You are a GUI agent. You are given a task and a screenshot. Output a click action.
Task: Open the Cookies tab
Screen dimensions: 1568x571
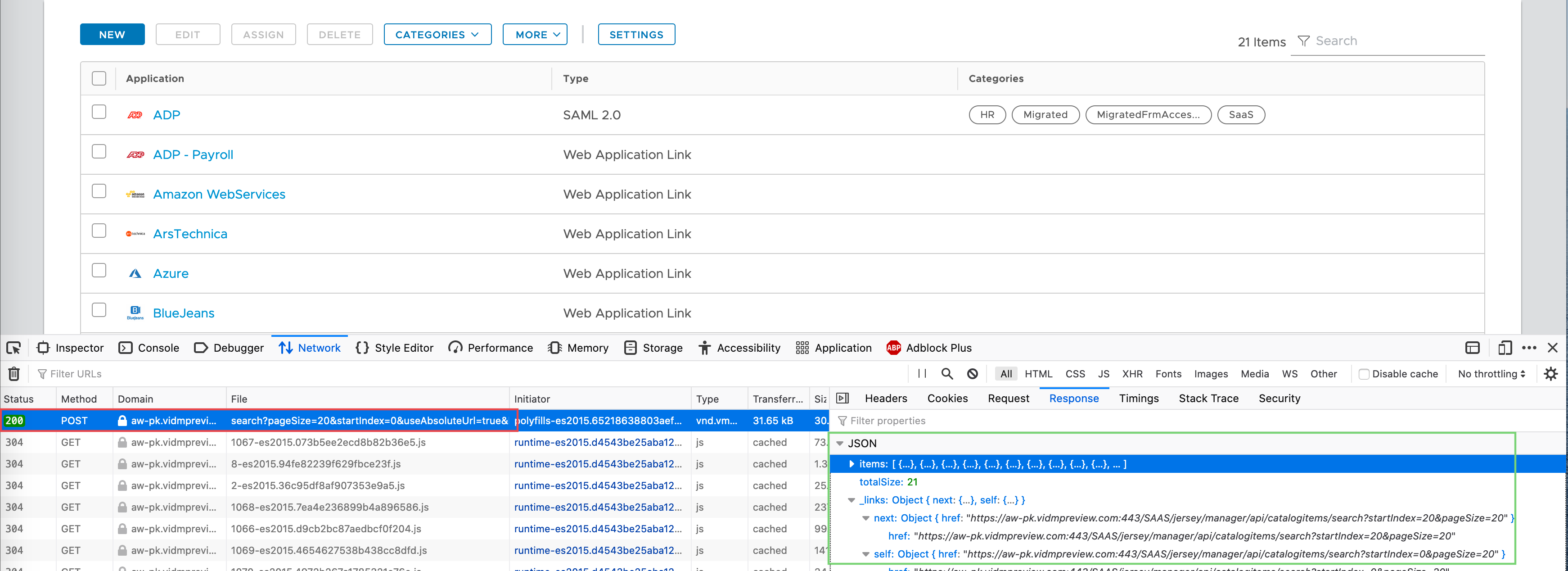[x=947, y=398]
